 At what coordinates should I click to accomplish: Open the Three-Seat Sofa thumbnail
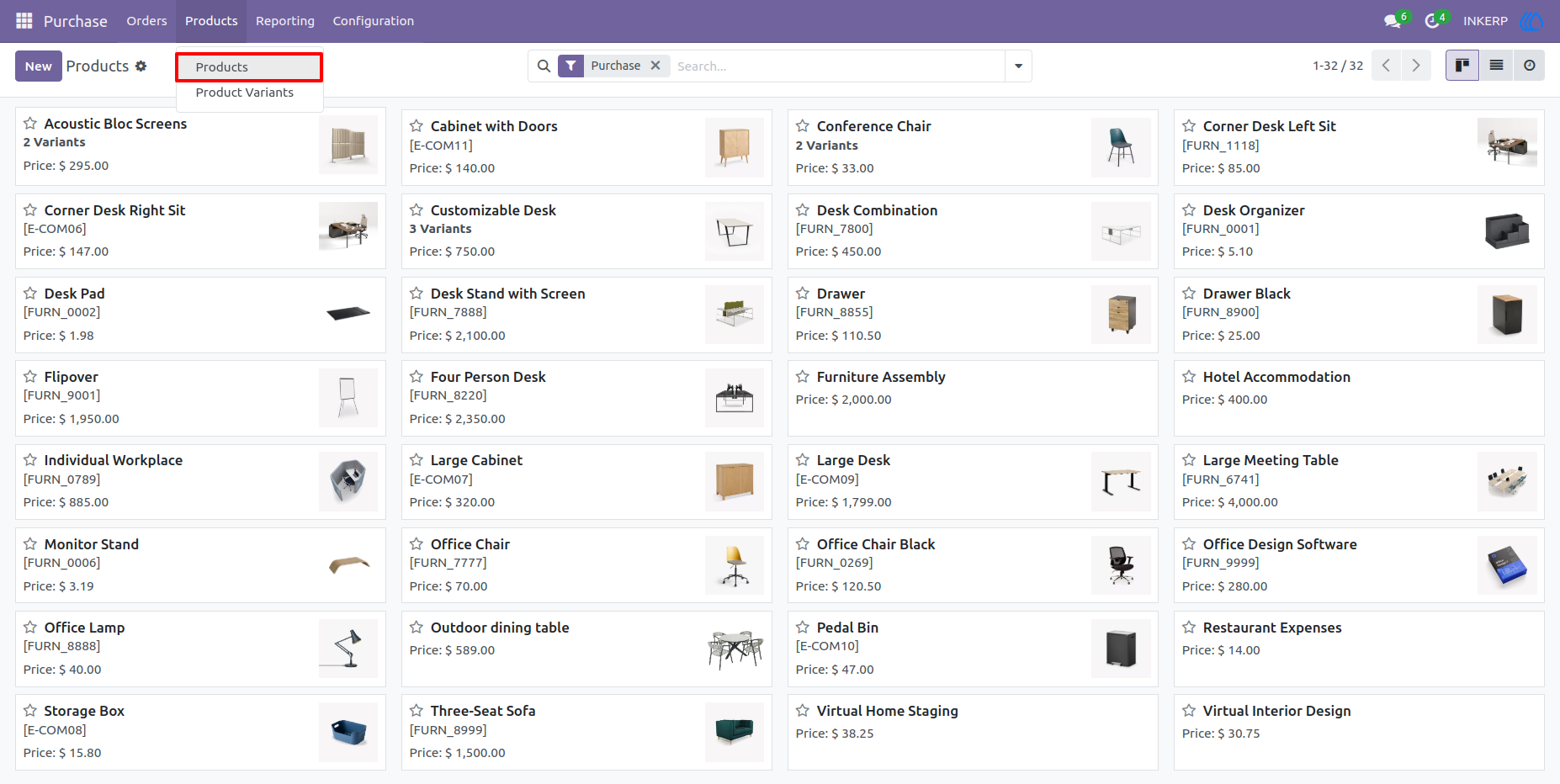pyautogui.click(x=735, y=732)
